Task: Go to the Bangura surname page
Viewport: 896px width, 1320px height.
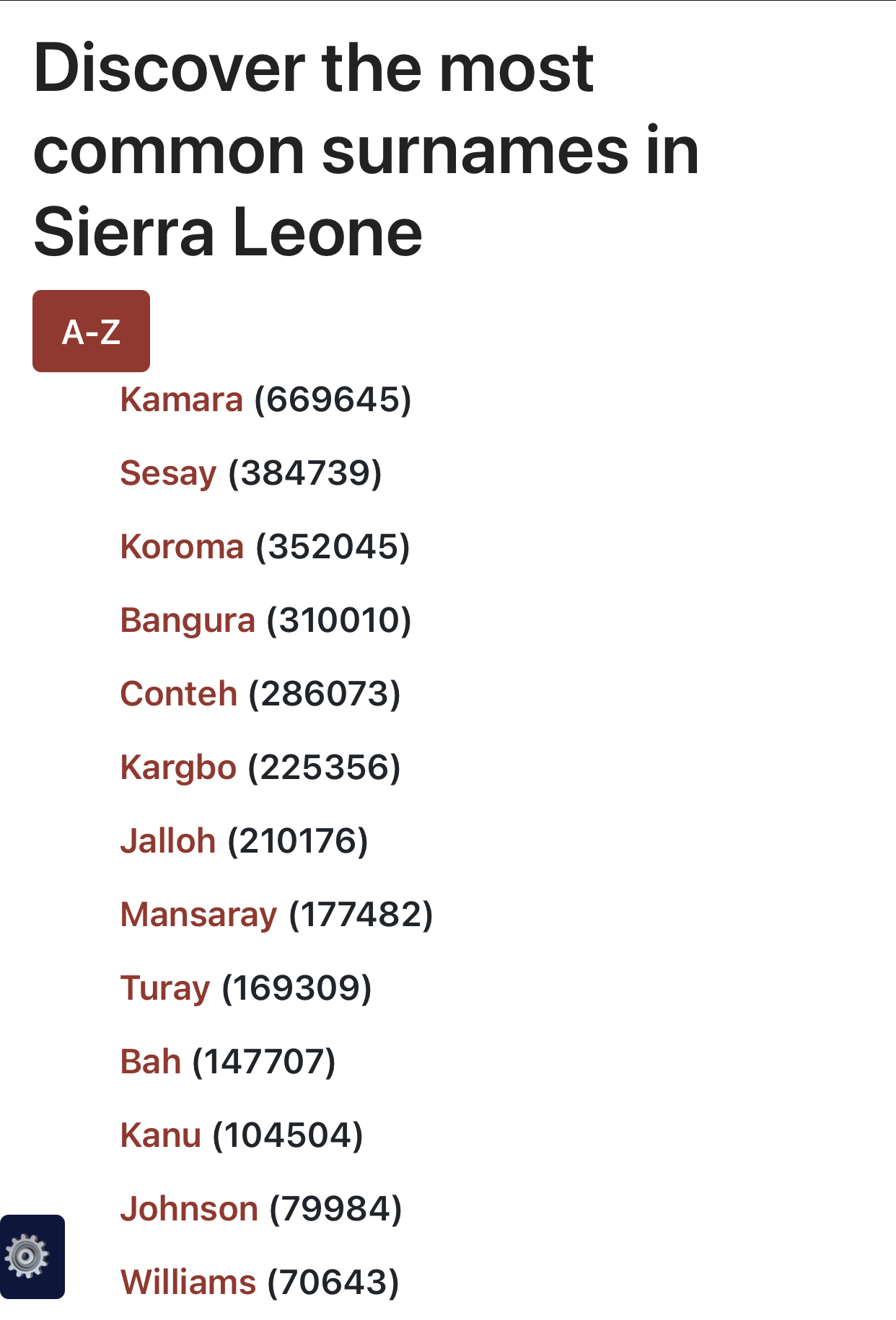Action: tap(188, 620)
